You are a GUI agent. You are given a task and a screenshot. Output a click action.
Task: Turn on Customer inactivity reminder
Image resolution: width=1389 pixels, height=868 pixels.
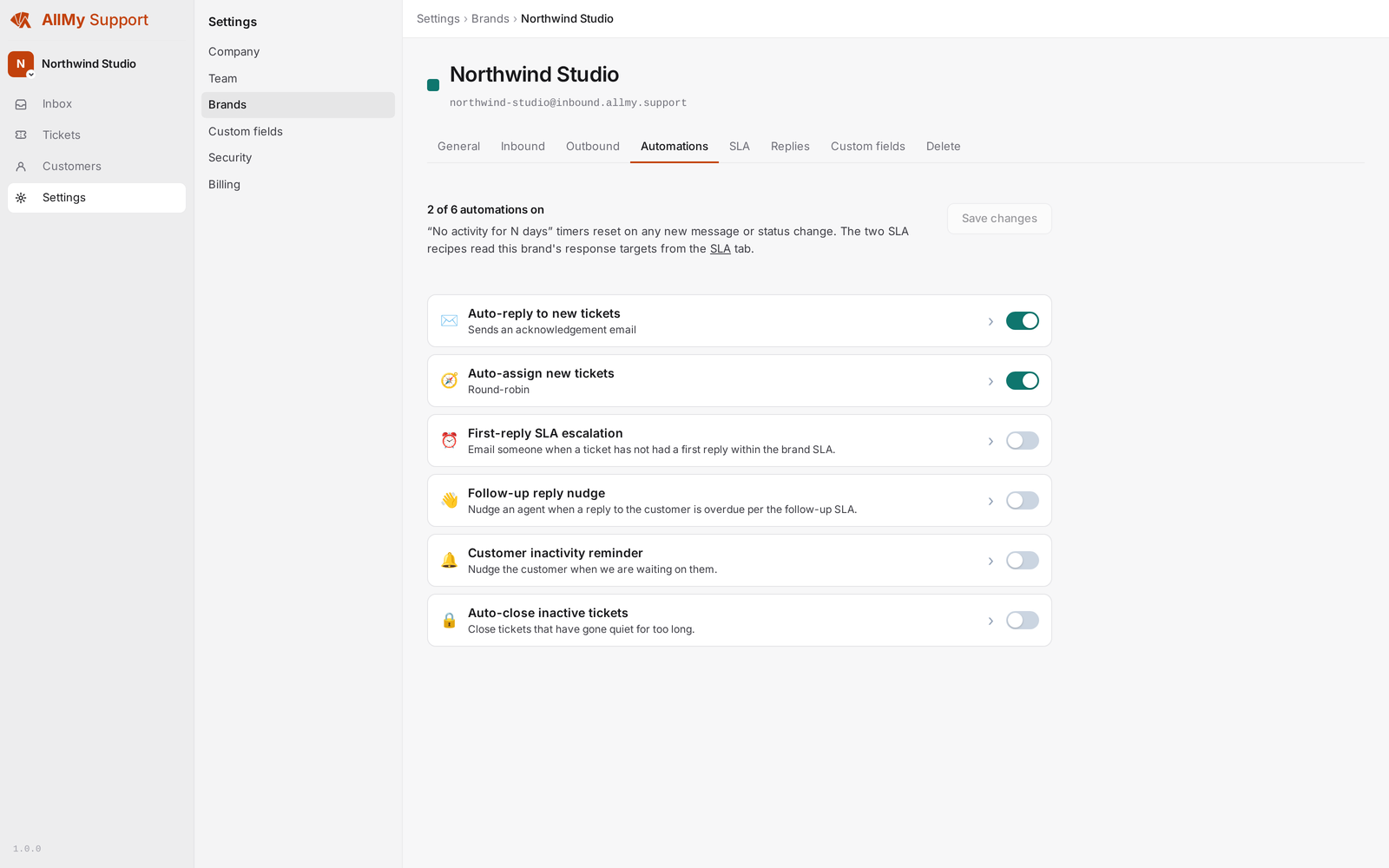click(1022, 561)
